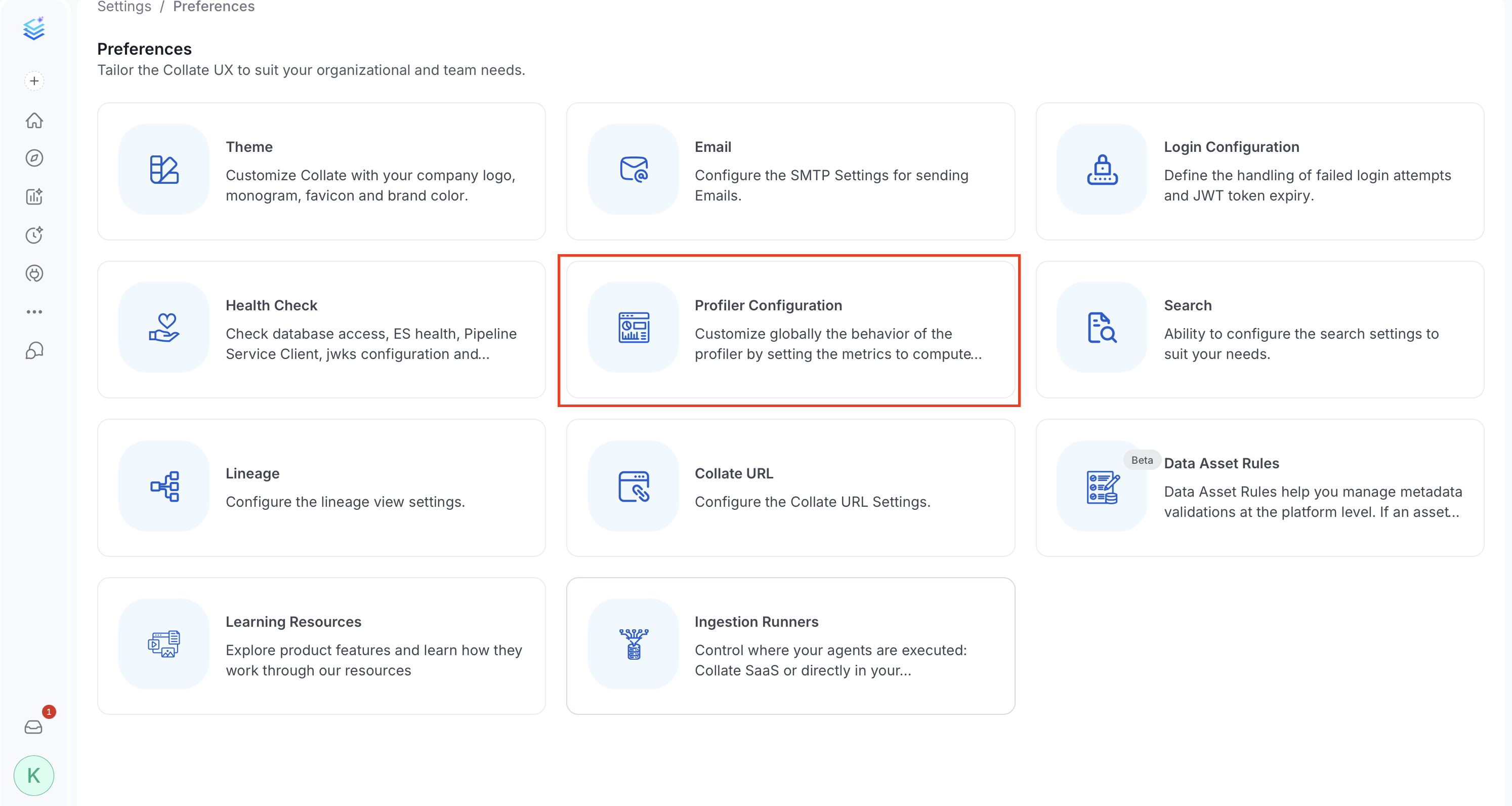The width and height of the screenshot is (1512, 806).
Task: Click 'Control where your agents are executed' text
Action: click(830, 660)
